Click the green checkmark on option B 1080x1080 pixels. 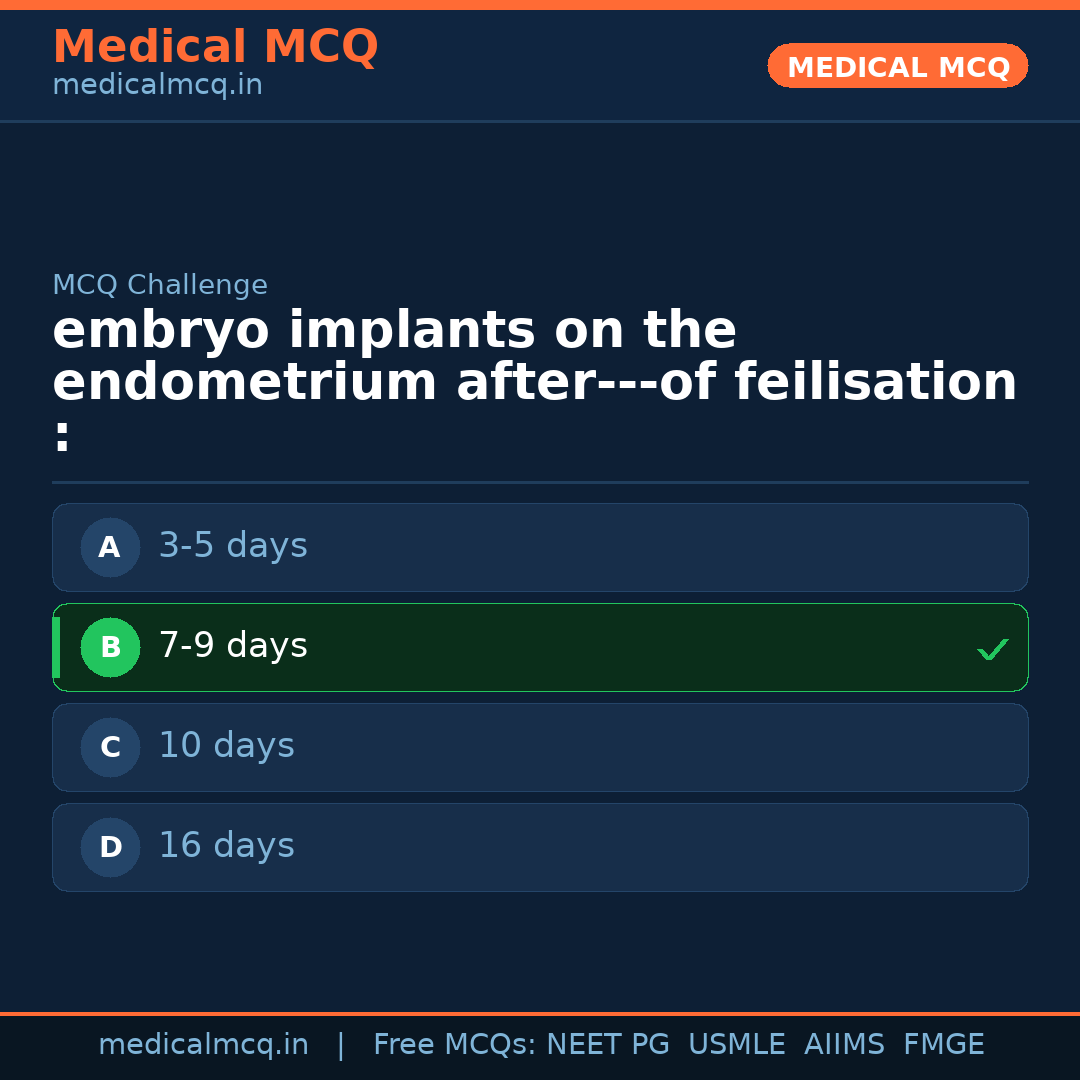pos(992,650)
